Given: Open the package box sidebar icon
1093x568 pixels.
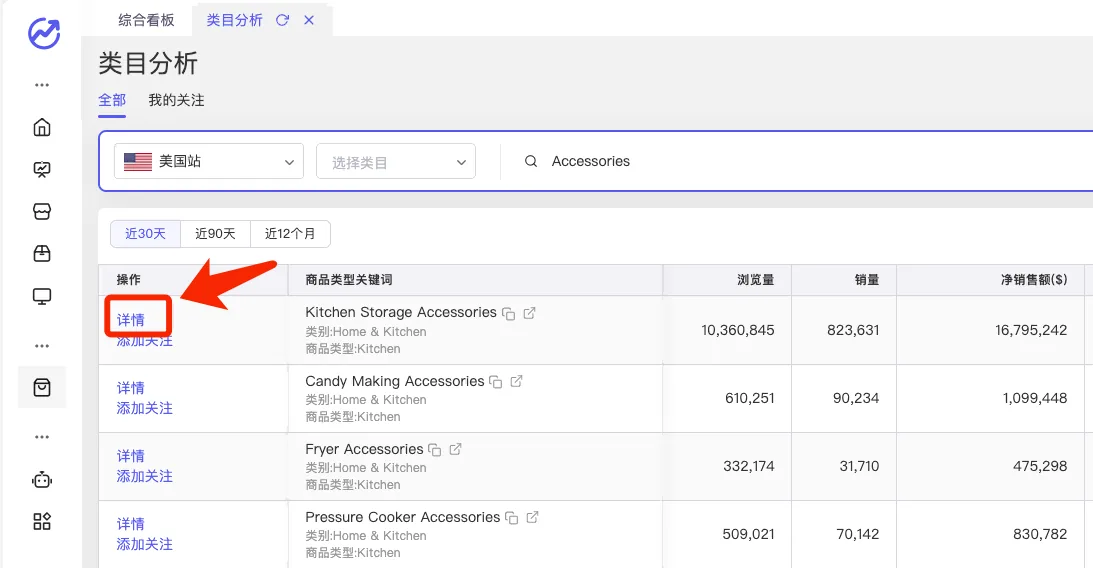Looking at the screenshot, I should pyautogui.click(x=42, y=254).
